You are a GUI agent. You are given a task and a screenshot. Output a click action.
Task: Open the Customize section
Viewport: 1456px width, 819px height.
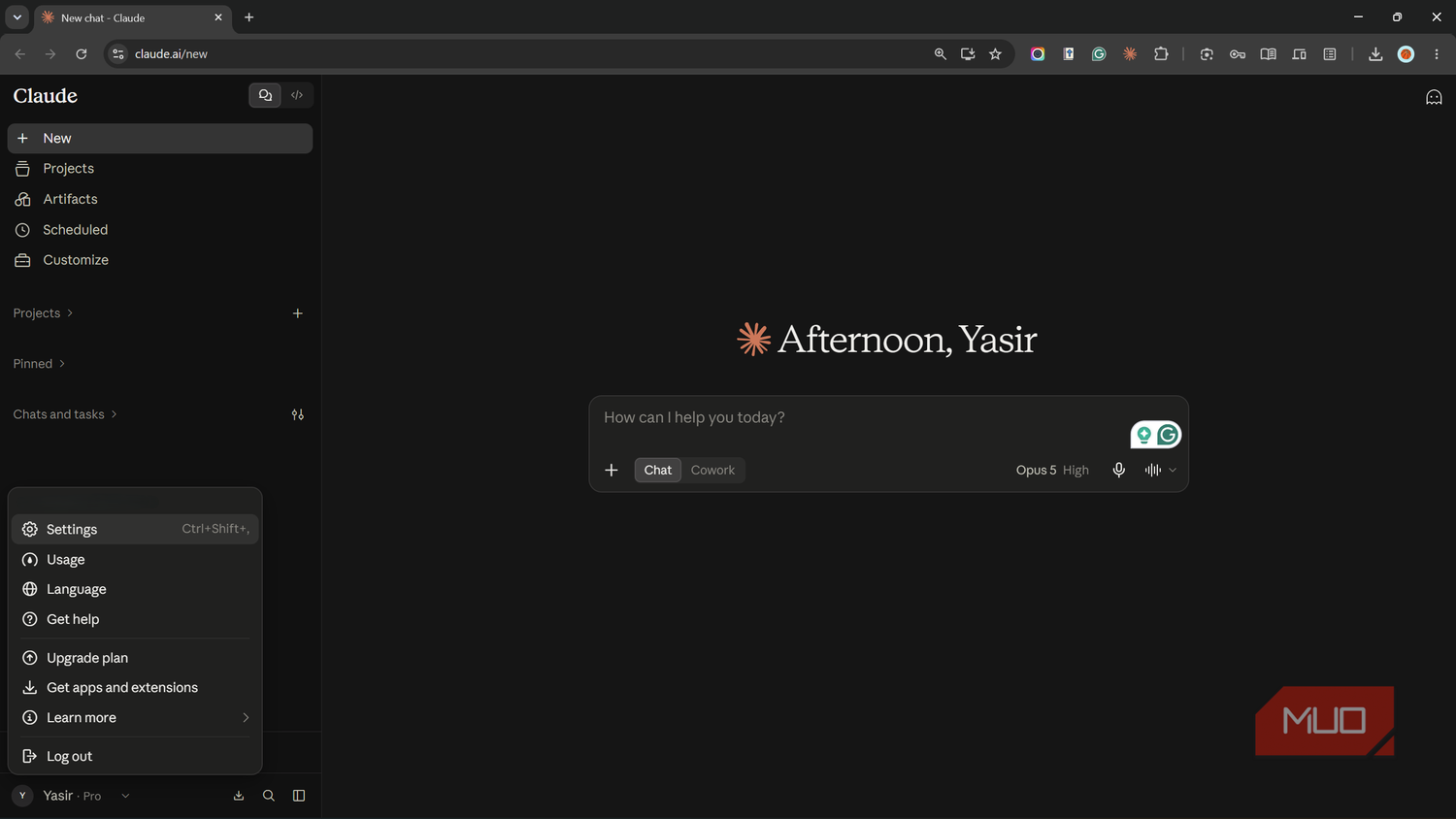(160, 260)
